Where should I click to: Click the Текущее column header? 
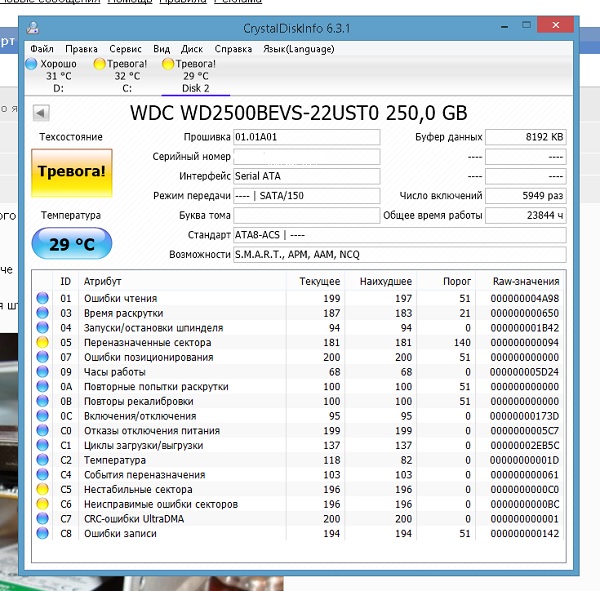click(315, 281)
